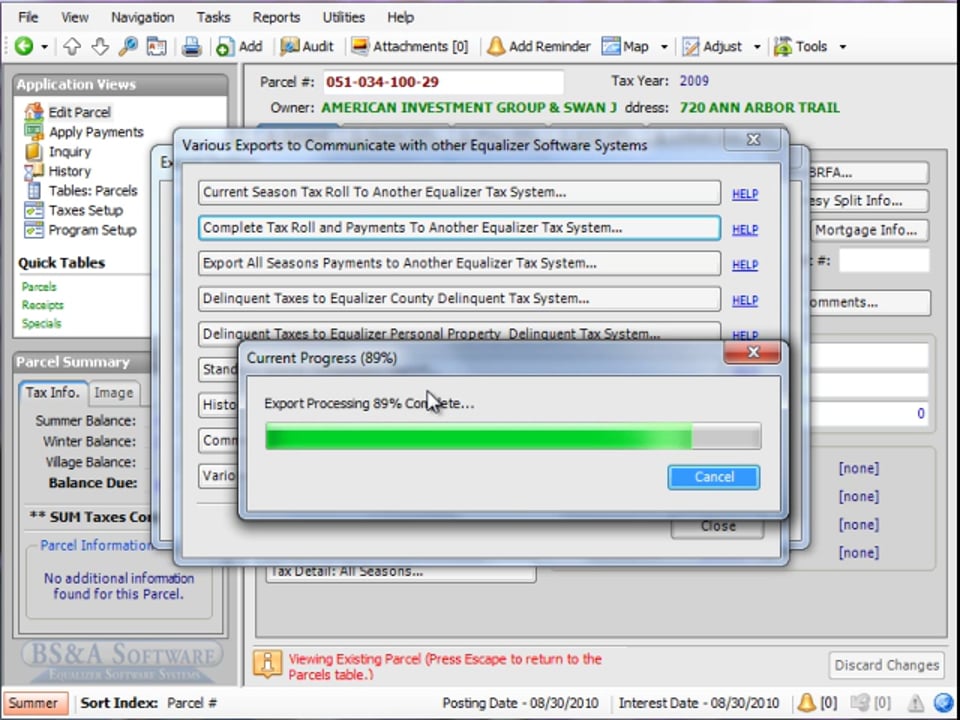Open the Back button dropdown arrow

point(44,47)
